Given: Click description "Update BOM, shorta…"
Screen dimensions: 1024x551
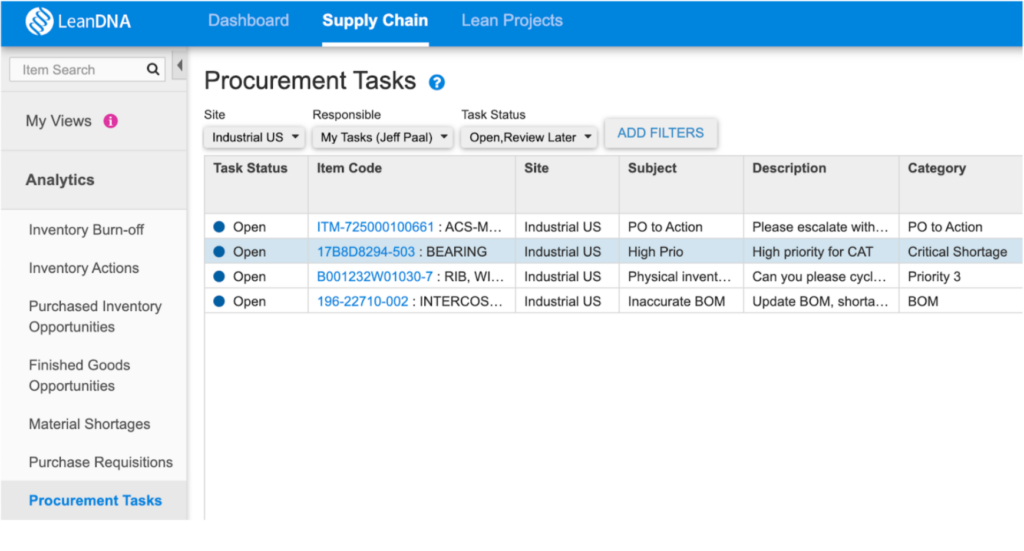Looking at the screenshot, I should coord(820,301).
